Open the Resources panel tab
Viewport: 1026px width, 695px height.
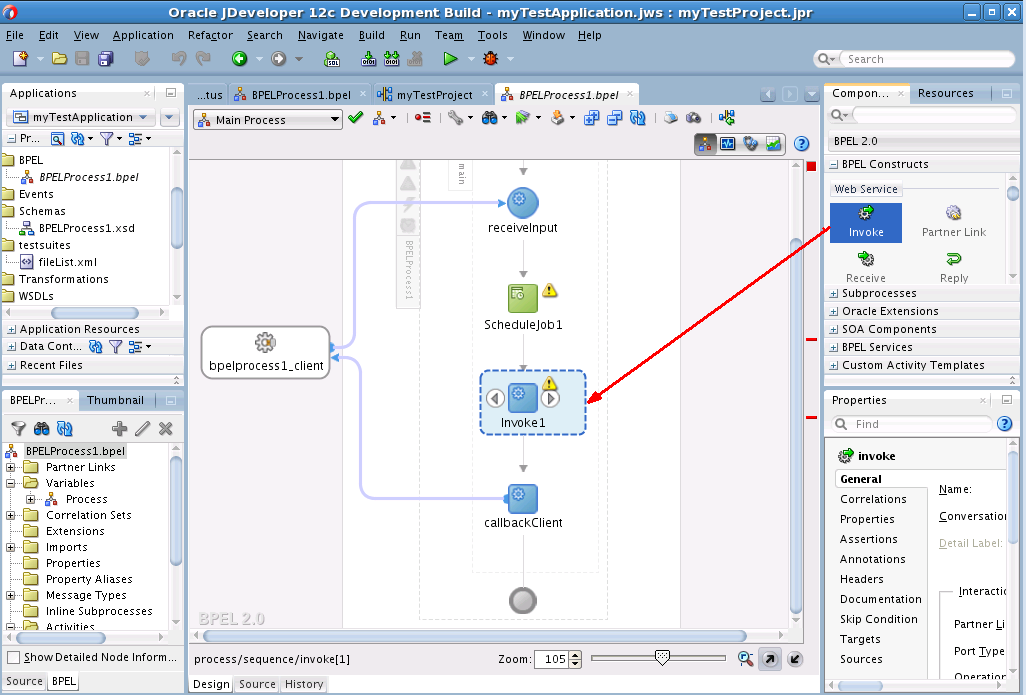pyautogui.click(x=946, y=93)
